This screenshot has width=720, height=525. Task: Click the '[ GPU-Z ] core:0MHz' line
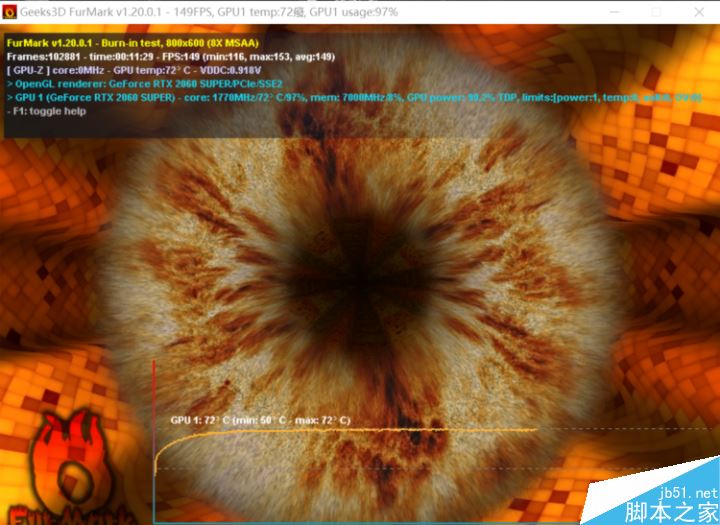pos(134,70)
